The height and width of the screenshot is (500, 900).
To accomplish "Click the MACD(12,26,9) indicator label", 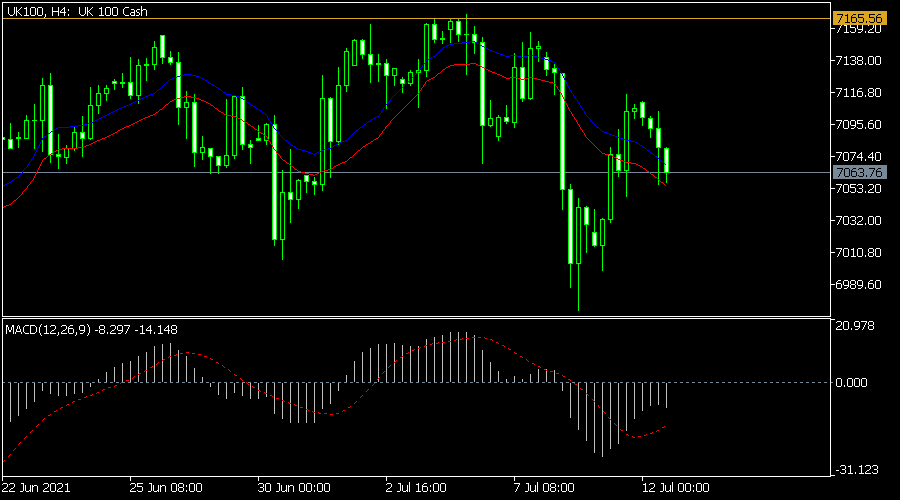I will click(91, 330).
